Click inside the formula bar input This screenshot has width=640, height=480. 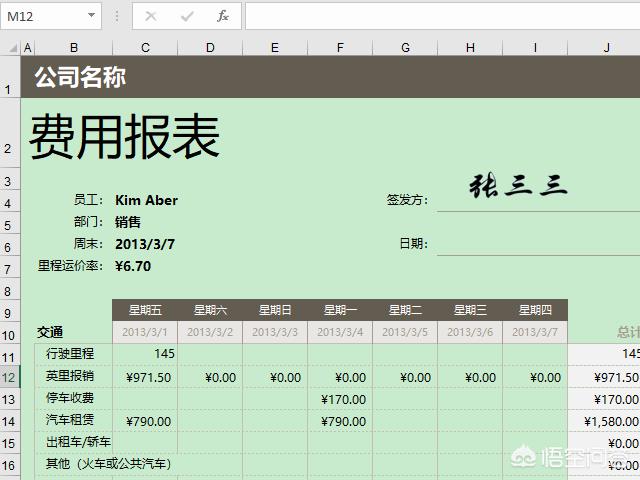pos(440,16)
